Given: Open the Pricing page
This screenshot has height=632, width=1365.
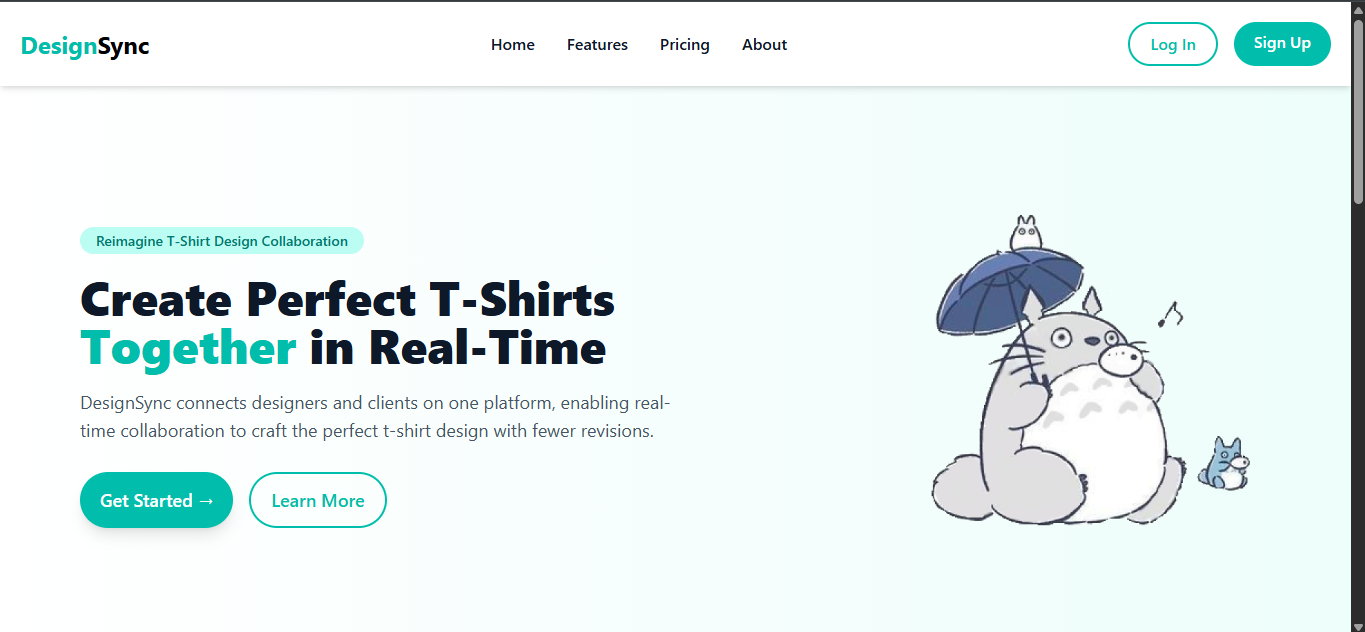Looking at the screenshot, I should coord(685,45).
